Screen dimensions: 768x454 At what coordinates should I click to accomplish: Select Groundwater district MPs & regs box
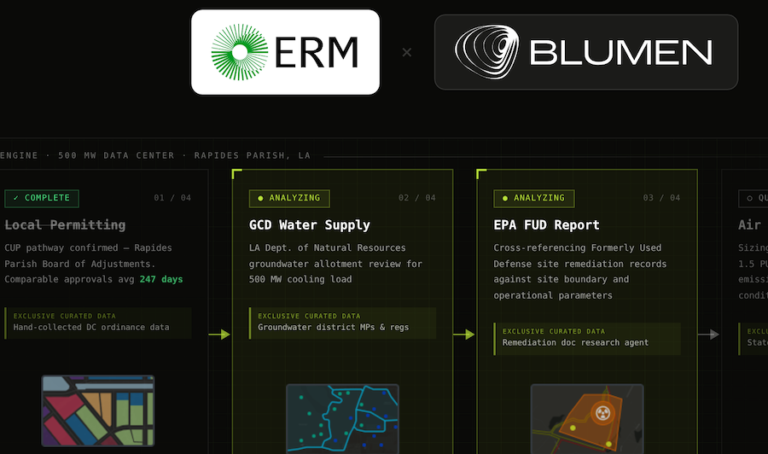click(x=342, y=323)
